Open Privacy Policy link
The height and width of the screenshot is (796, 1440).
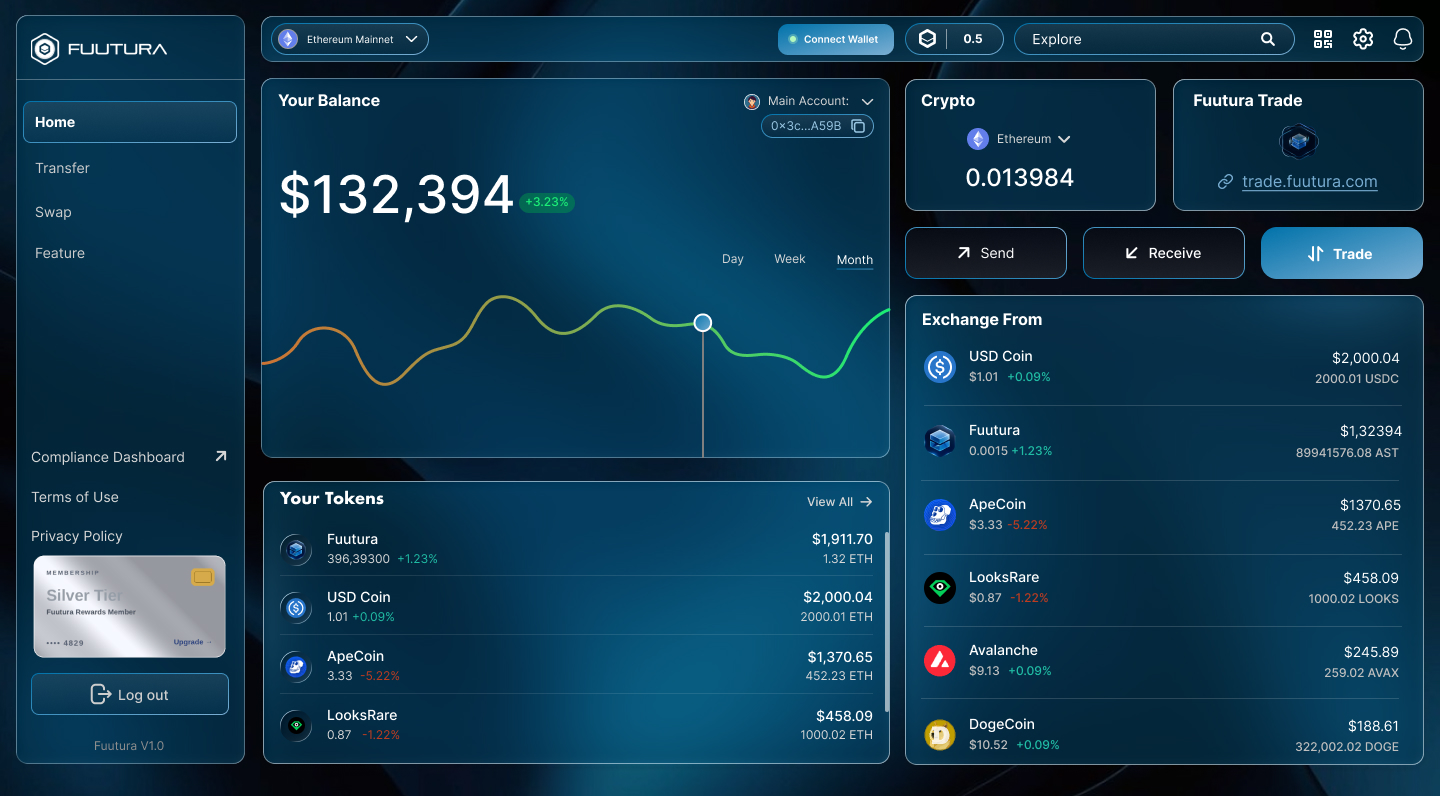click(77, 536)
